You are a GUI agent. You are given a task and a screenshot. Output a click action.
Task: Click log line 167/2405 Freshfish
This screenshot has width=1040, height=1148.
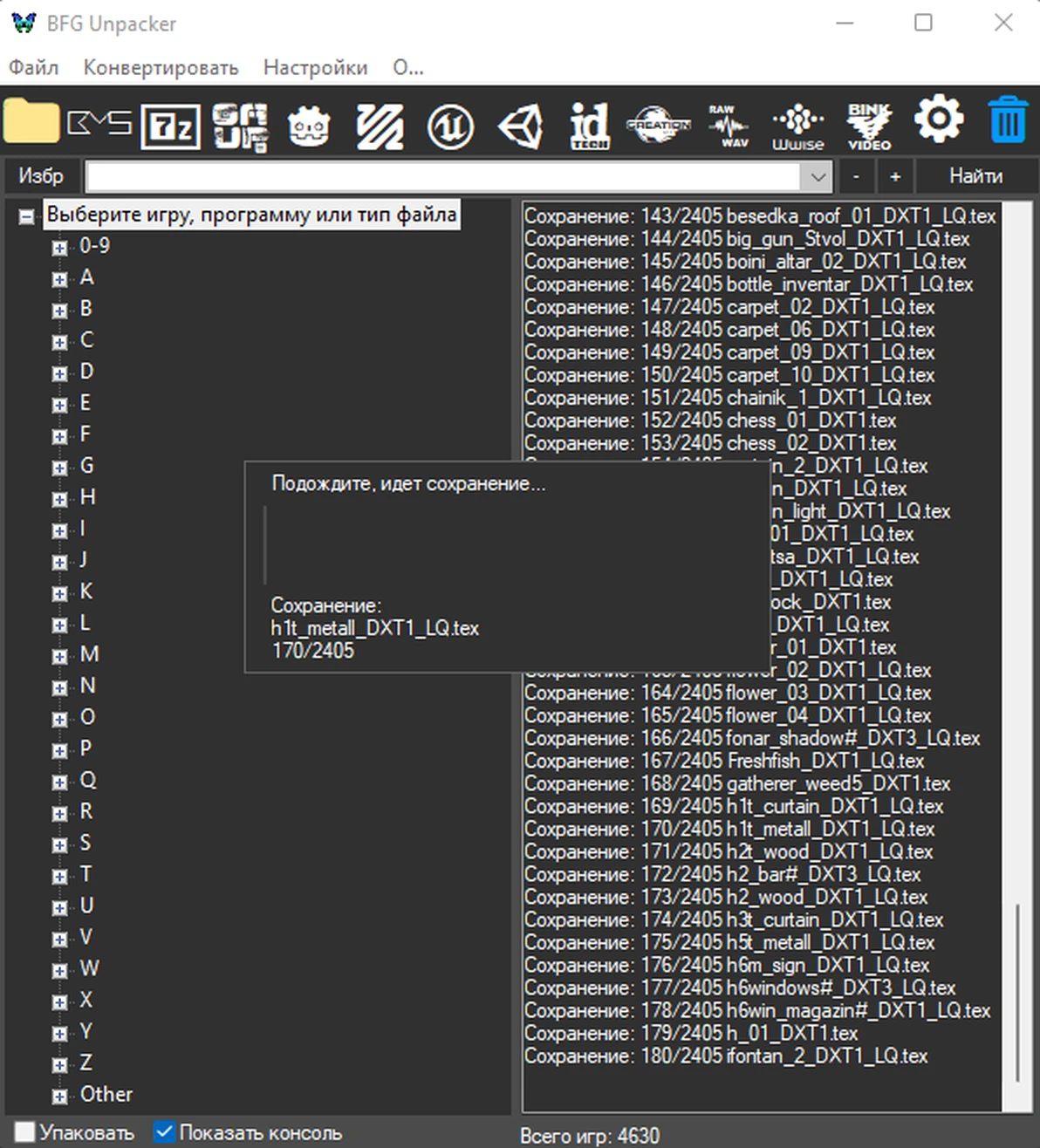[724, 761]
